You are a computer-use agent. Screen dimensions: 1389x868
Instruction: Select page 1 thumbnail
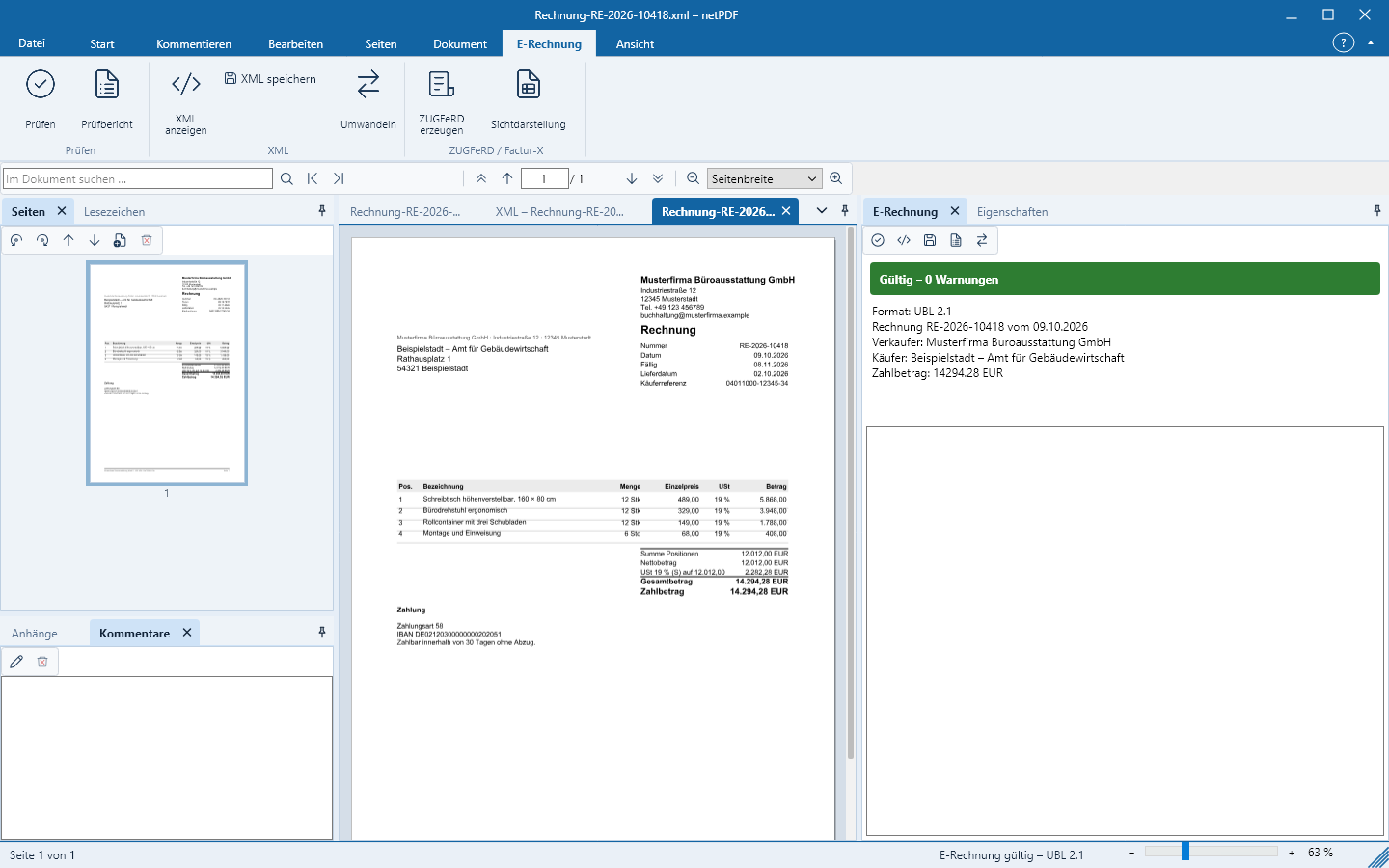[x=167, y=373]
